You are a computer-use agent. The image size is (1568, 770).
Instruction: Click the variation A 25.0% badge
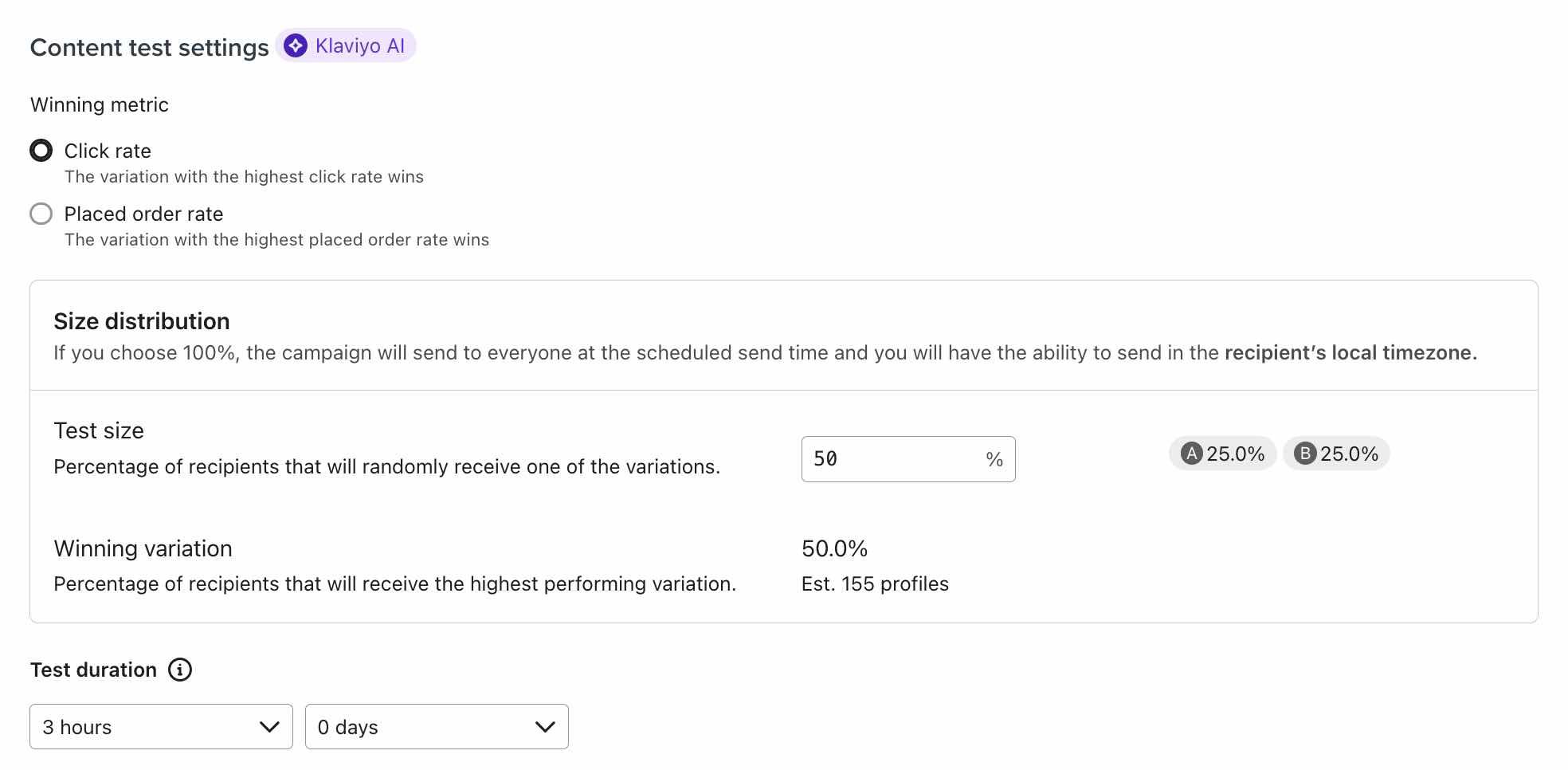[1221, 454]
